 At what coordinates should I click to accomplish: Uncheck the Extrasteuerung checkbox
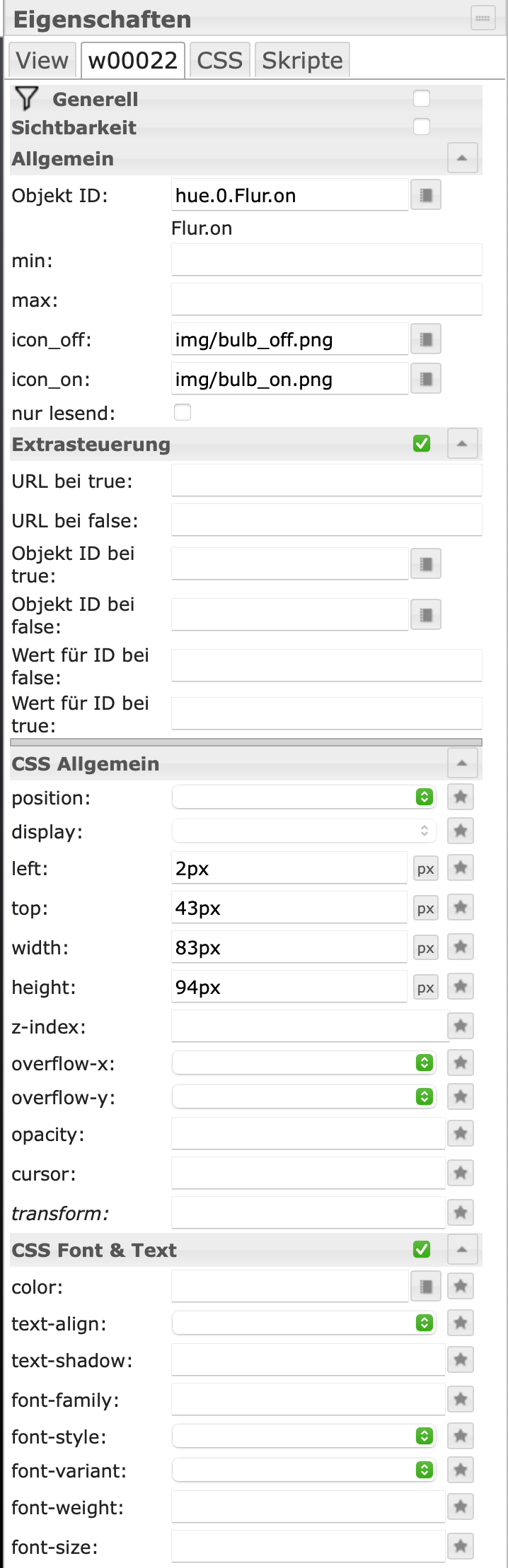422,444
